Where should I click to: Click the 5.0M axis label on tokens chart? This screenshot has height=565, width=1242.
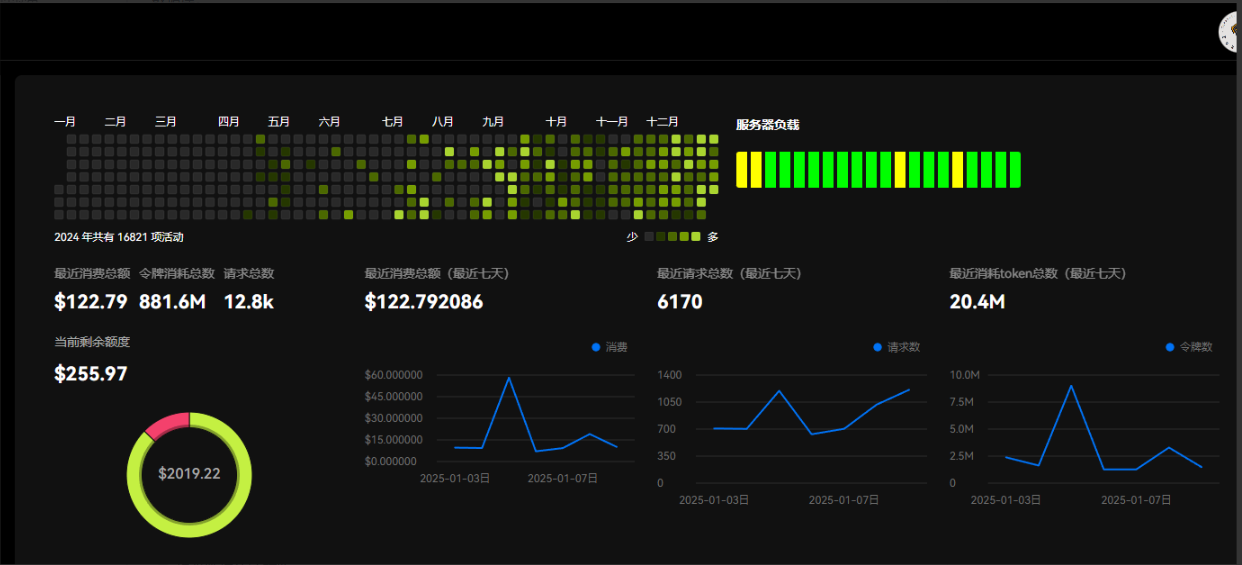point(960,429)
